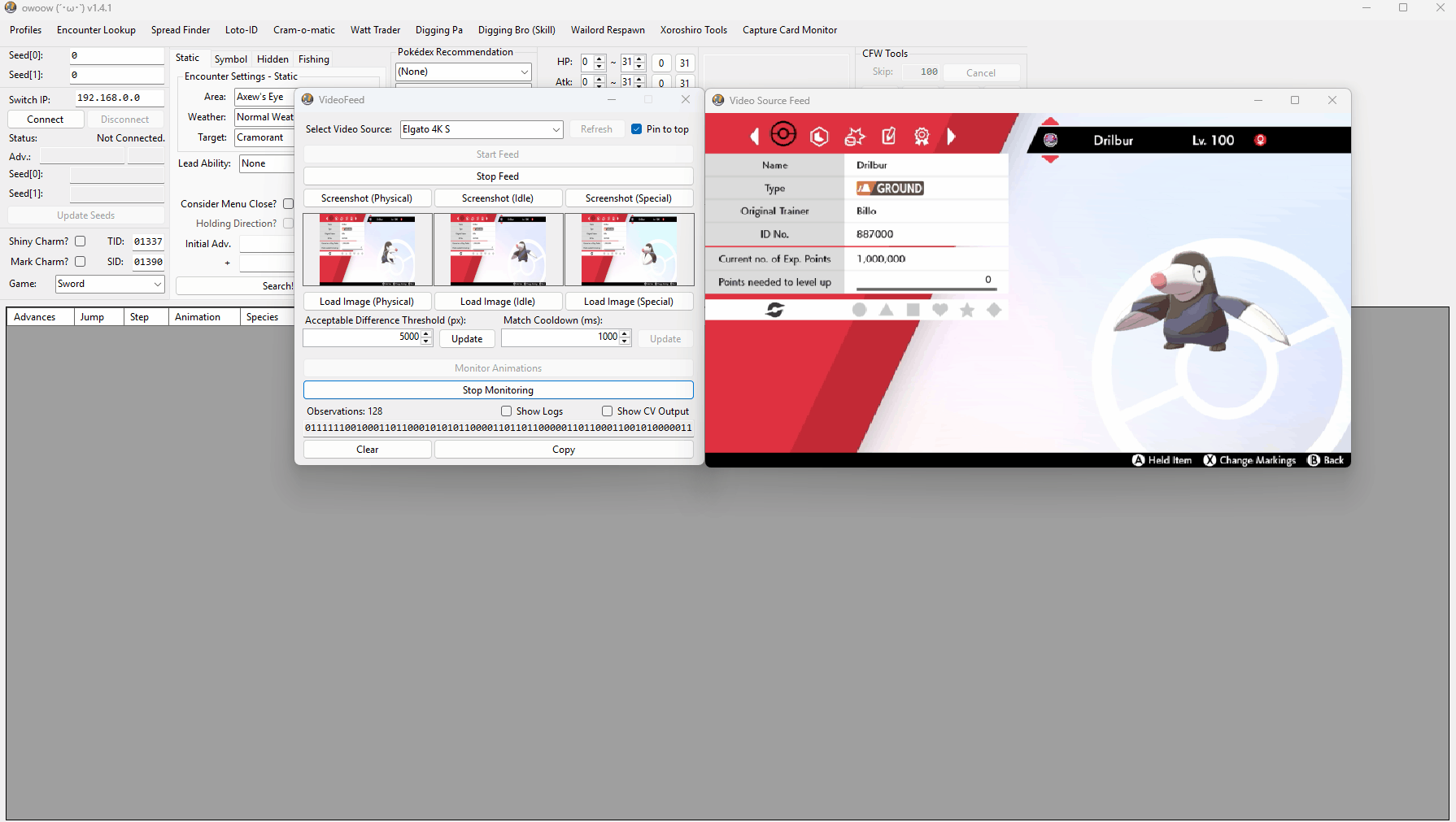Click the Switch IP input field
The height and width of the screenshot is (822, 1456).
120,98
